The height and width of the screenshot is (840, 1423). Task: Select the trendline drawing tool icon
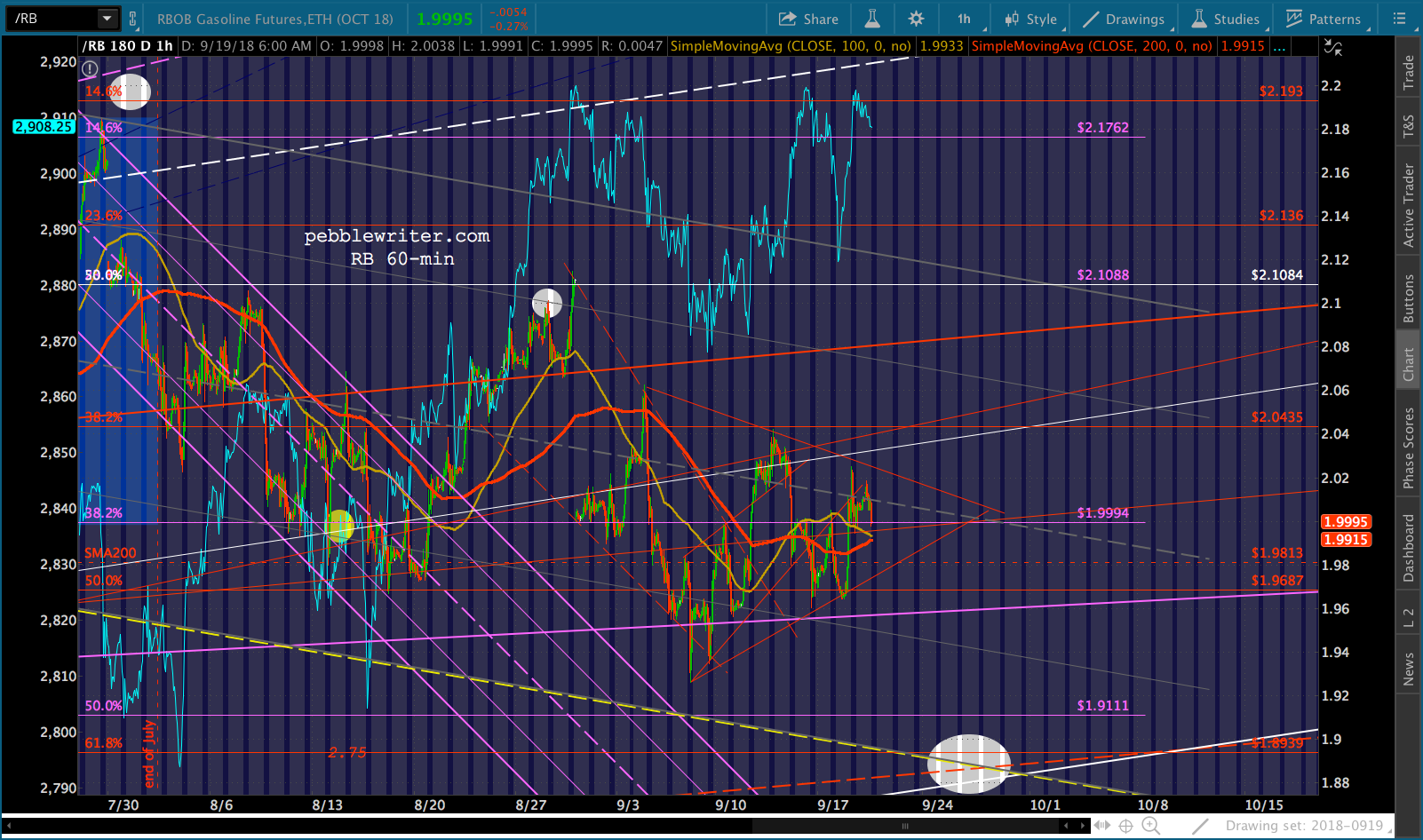point(1200,826)
